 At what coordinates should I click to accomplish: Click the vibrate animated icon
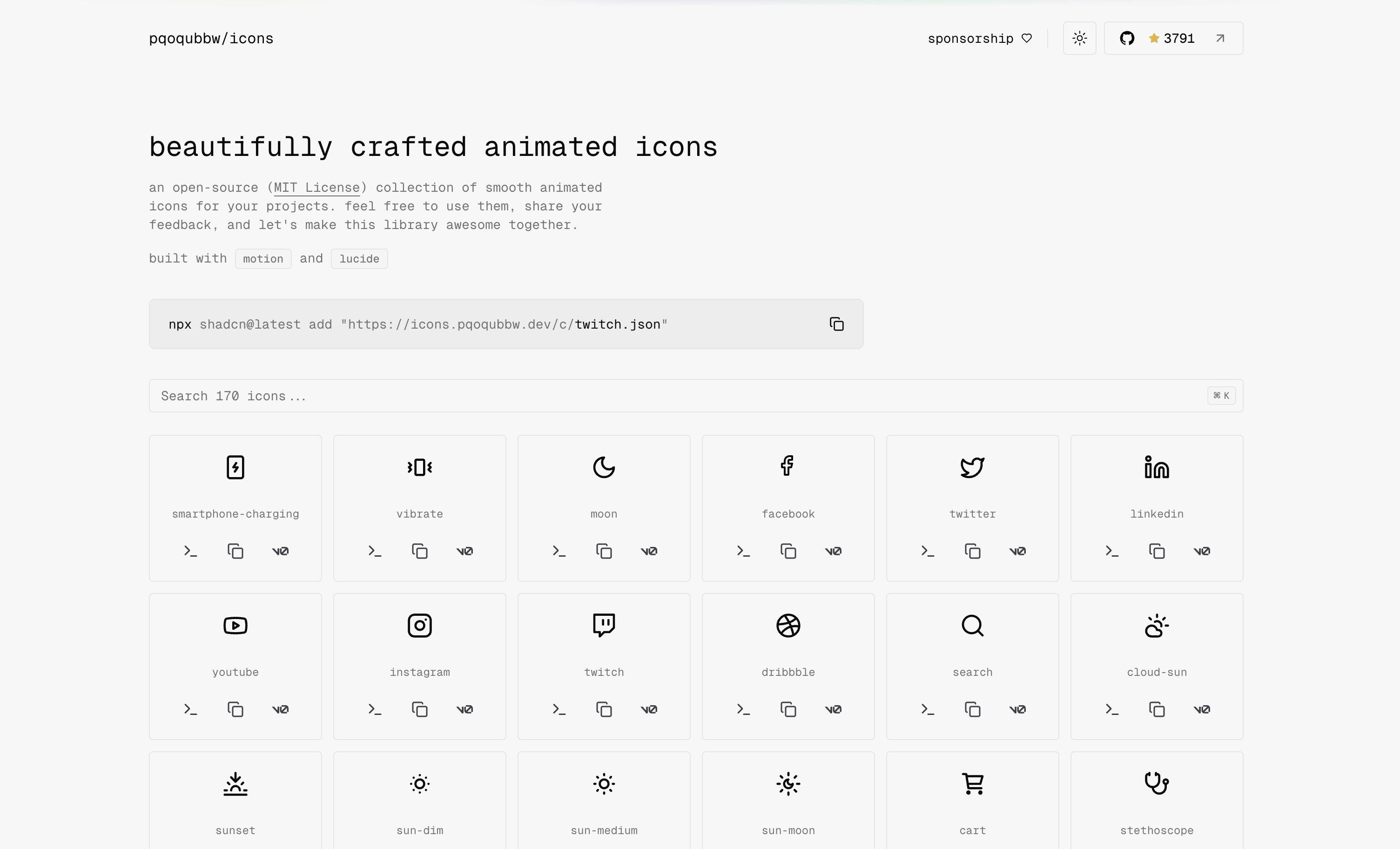tap(419, 467)
